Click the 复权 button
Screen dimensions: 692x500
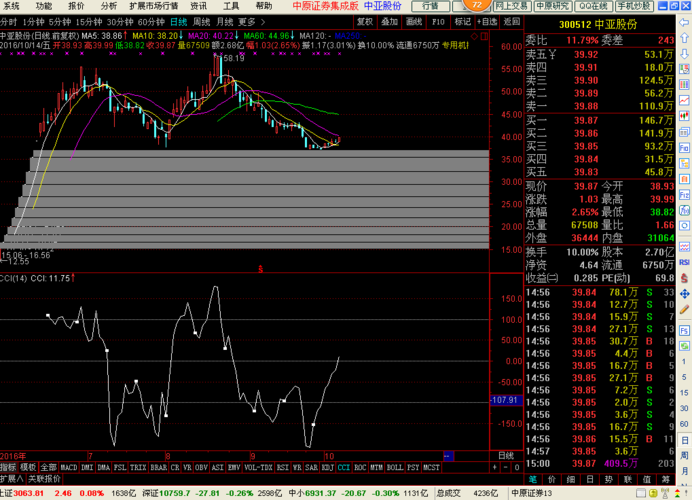pyautogui.click(x=365, y=22)
